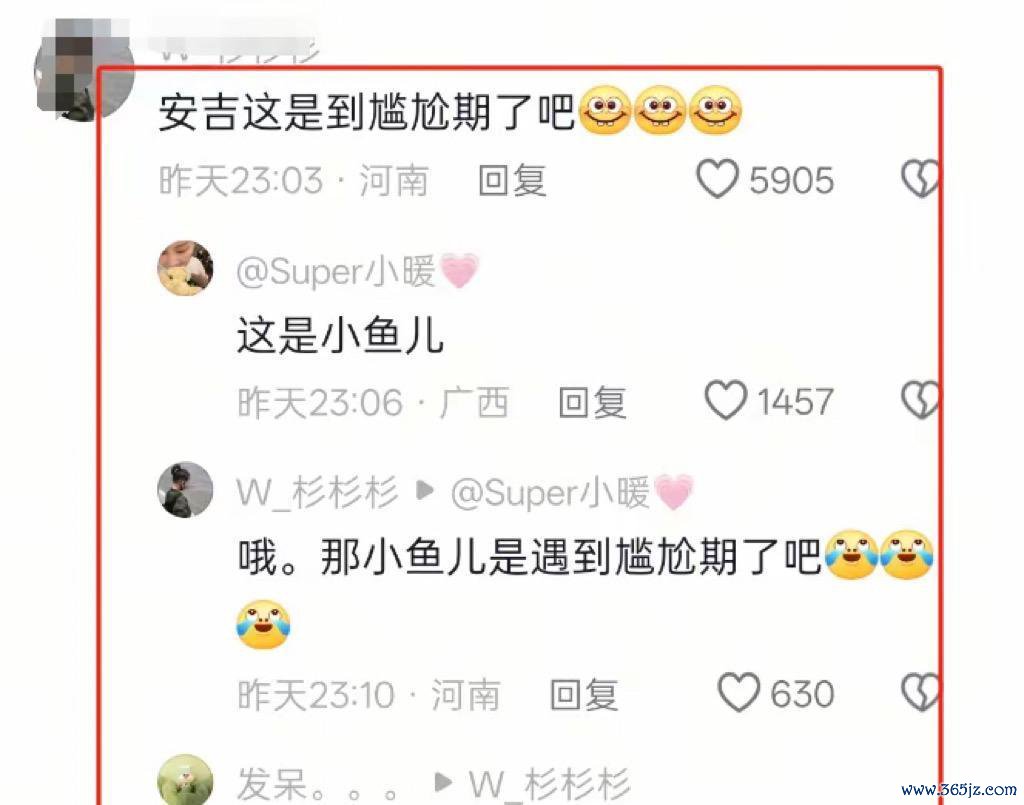The image size is (1024, 805).
Task: Like the comment with 5905 likes
Action: click(717, 178)
